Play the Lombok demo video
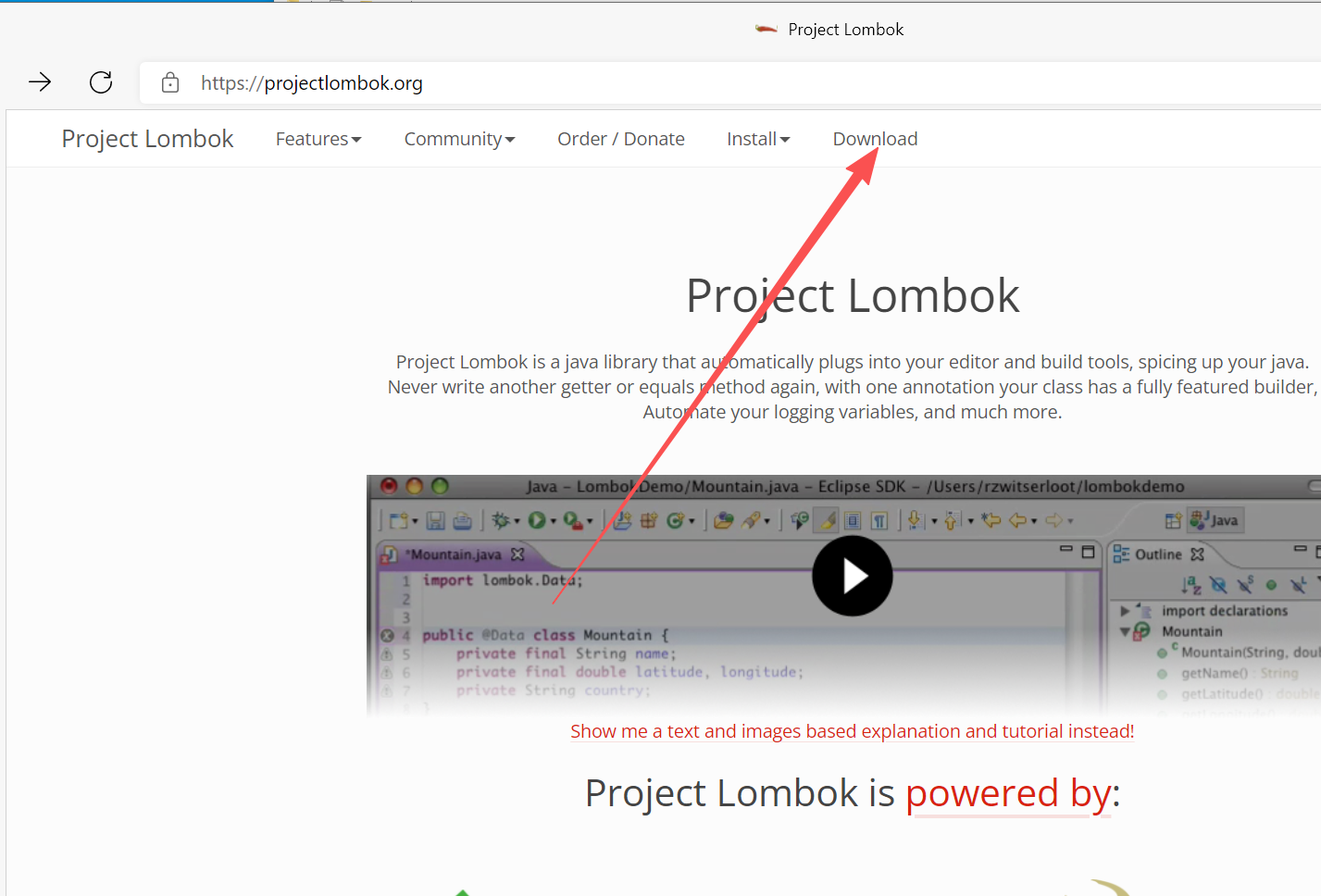 [x=852, y=576]
